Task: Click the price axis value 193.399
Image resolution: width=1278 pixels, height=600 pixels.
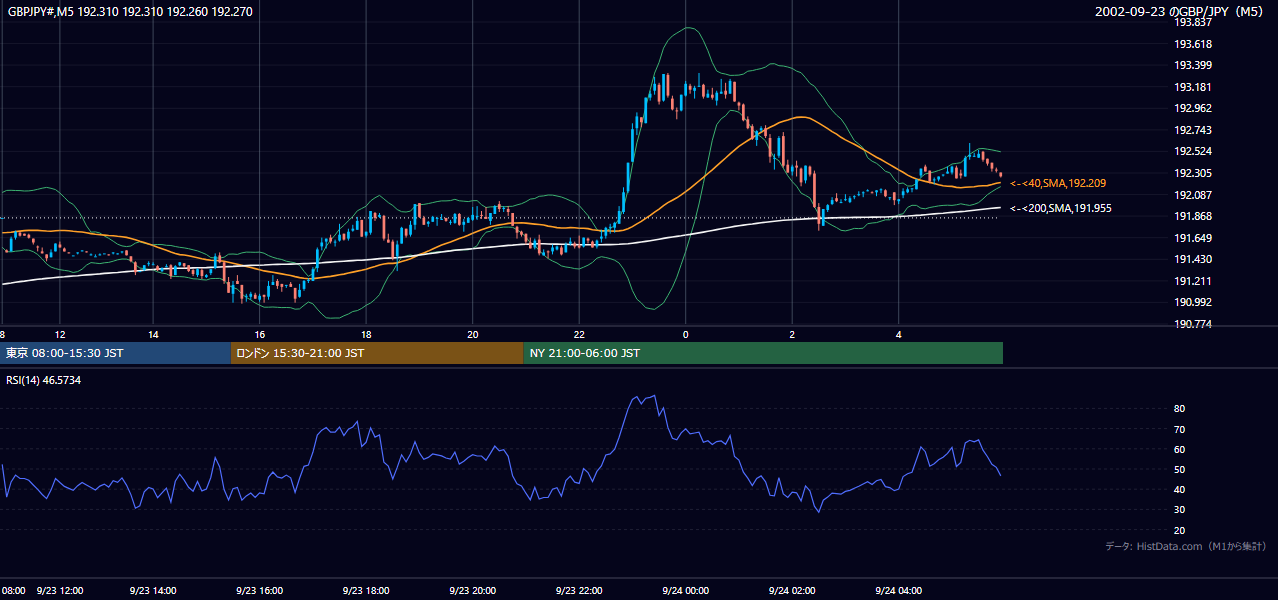Action: [x=1192, y=65]
